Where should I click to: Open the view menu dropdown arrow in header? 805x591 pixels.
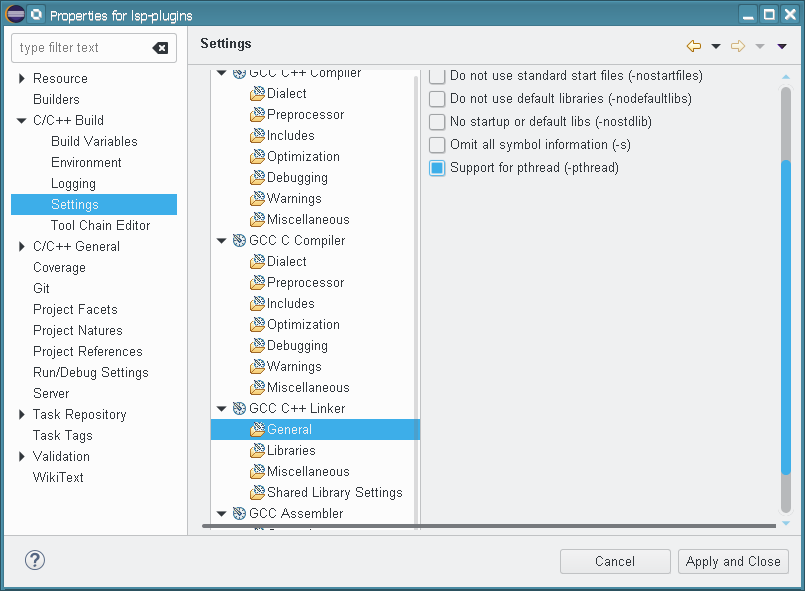782,46
